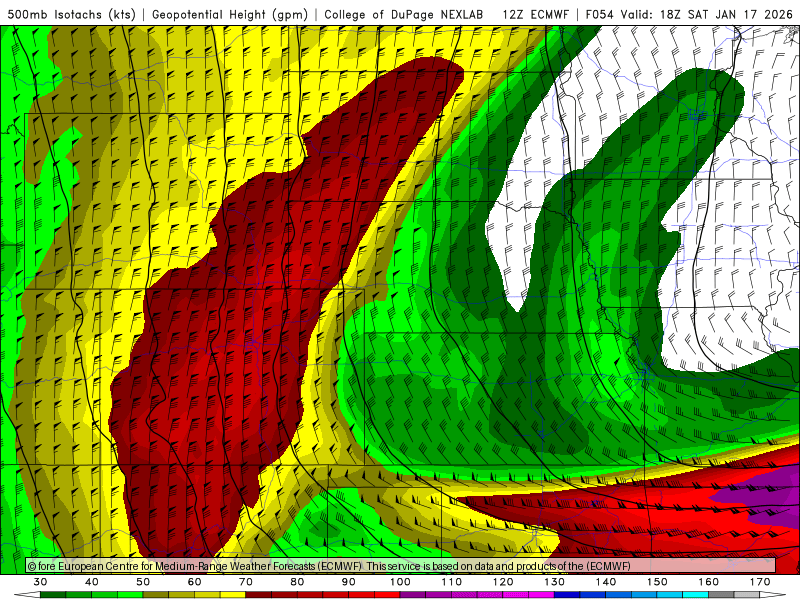Click the '130' label on the color scale

tap(555, 582)
